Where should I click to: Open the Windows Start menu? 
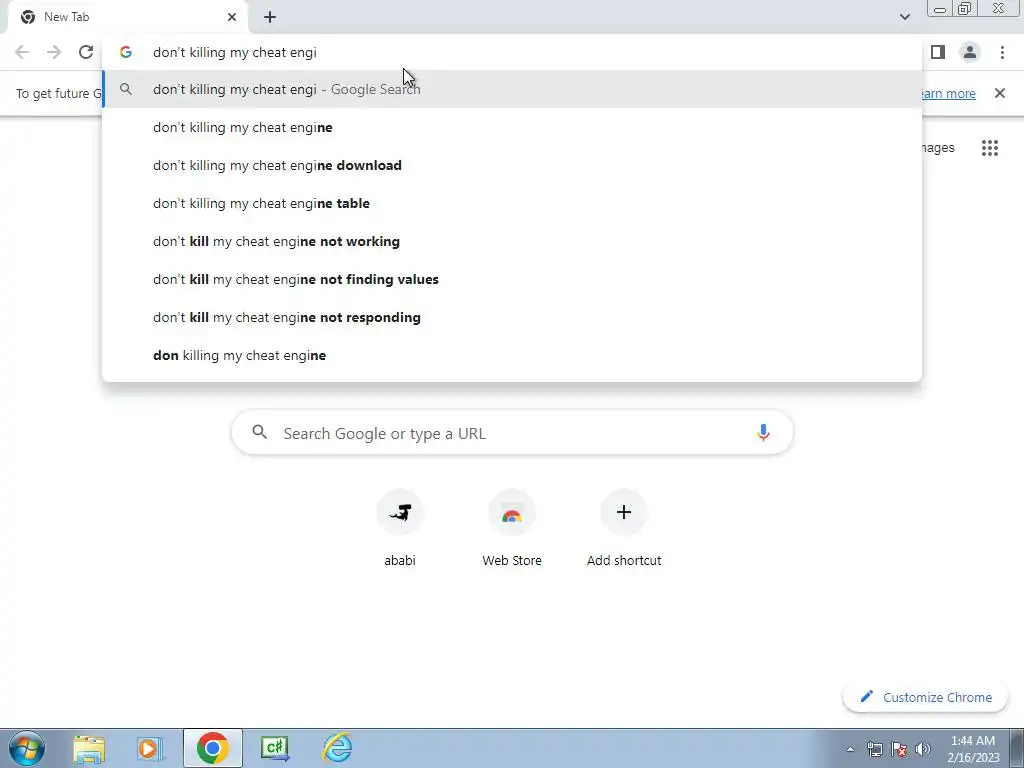[x=27, y=748]
